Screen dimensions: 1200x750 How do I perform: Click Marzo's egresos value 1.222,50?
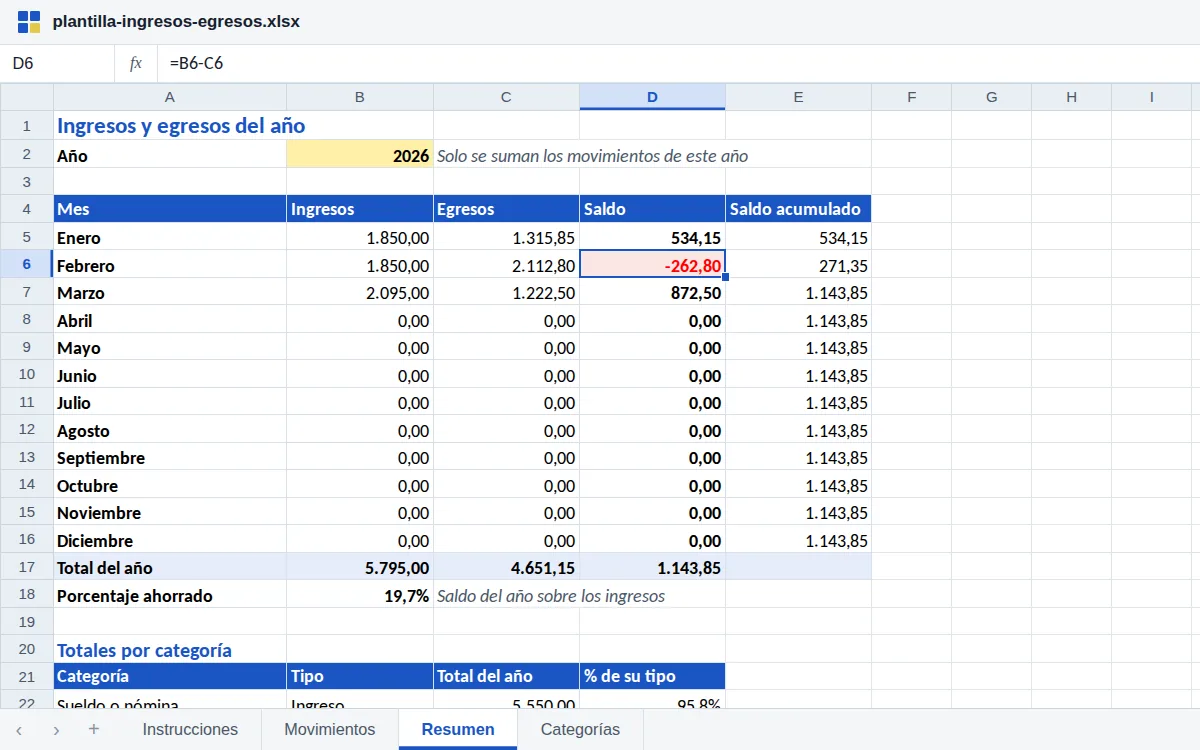pos(506,293)
